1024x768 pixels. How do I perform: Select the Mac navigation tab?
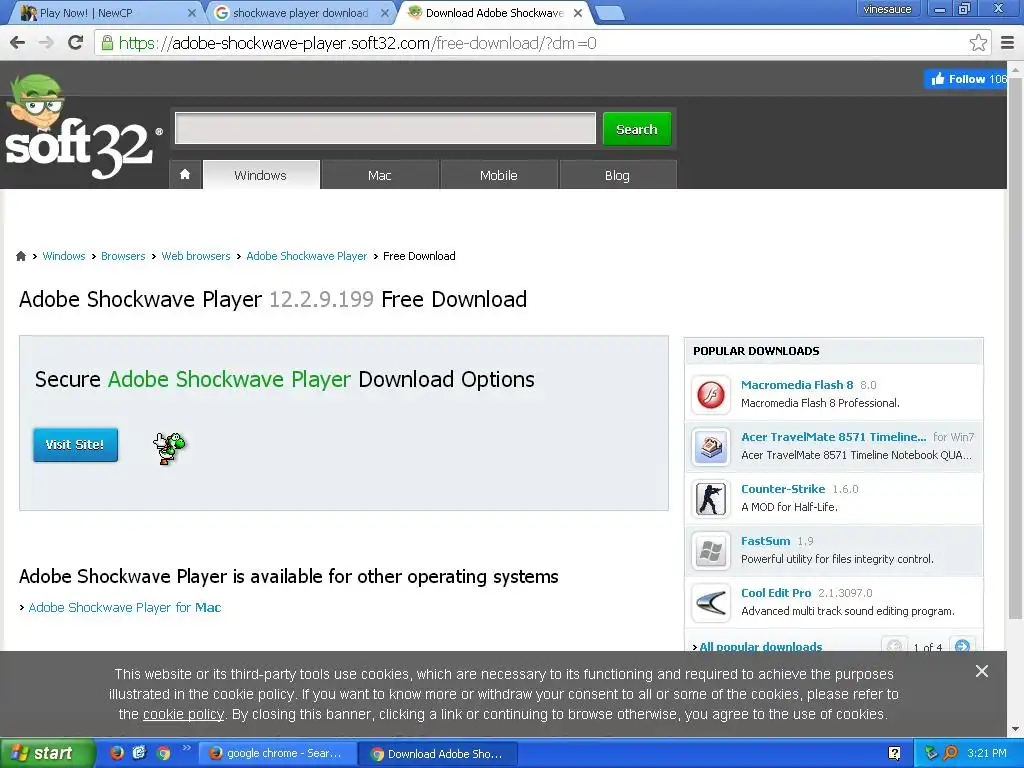pos(379,175)
